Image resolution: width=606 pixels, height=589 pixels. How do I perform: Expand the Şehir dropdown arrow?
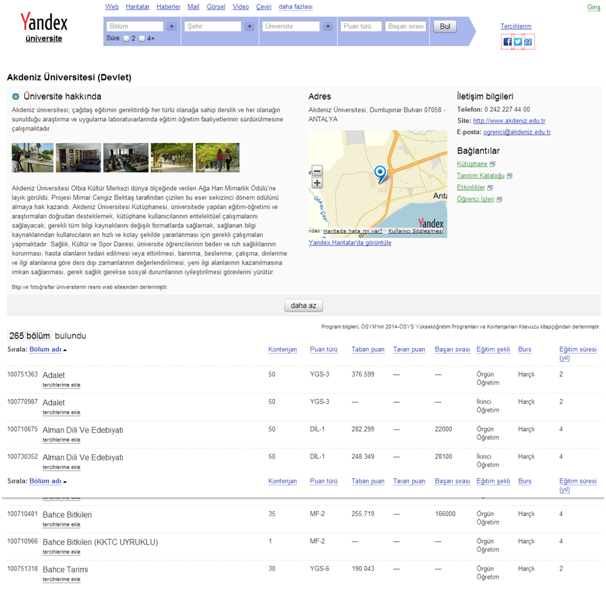click(250, 27)
